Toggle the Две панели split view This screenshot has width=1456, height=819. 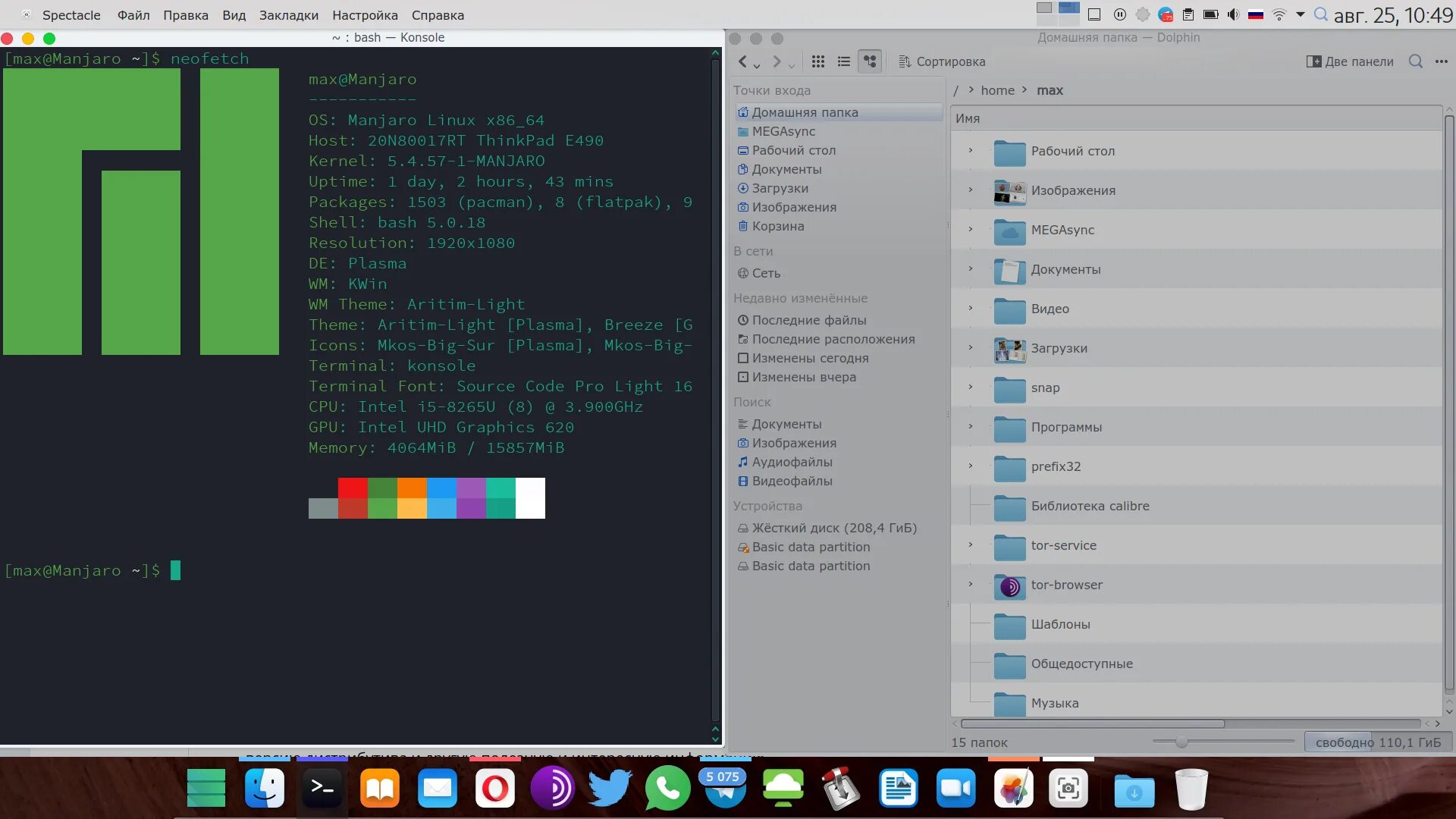click(1350, 61)
